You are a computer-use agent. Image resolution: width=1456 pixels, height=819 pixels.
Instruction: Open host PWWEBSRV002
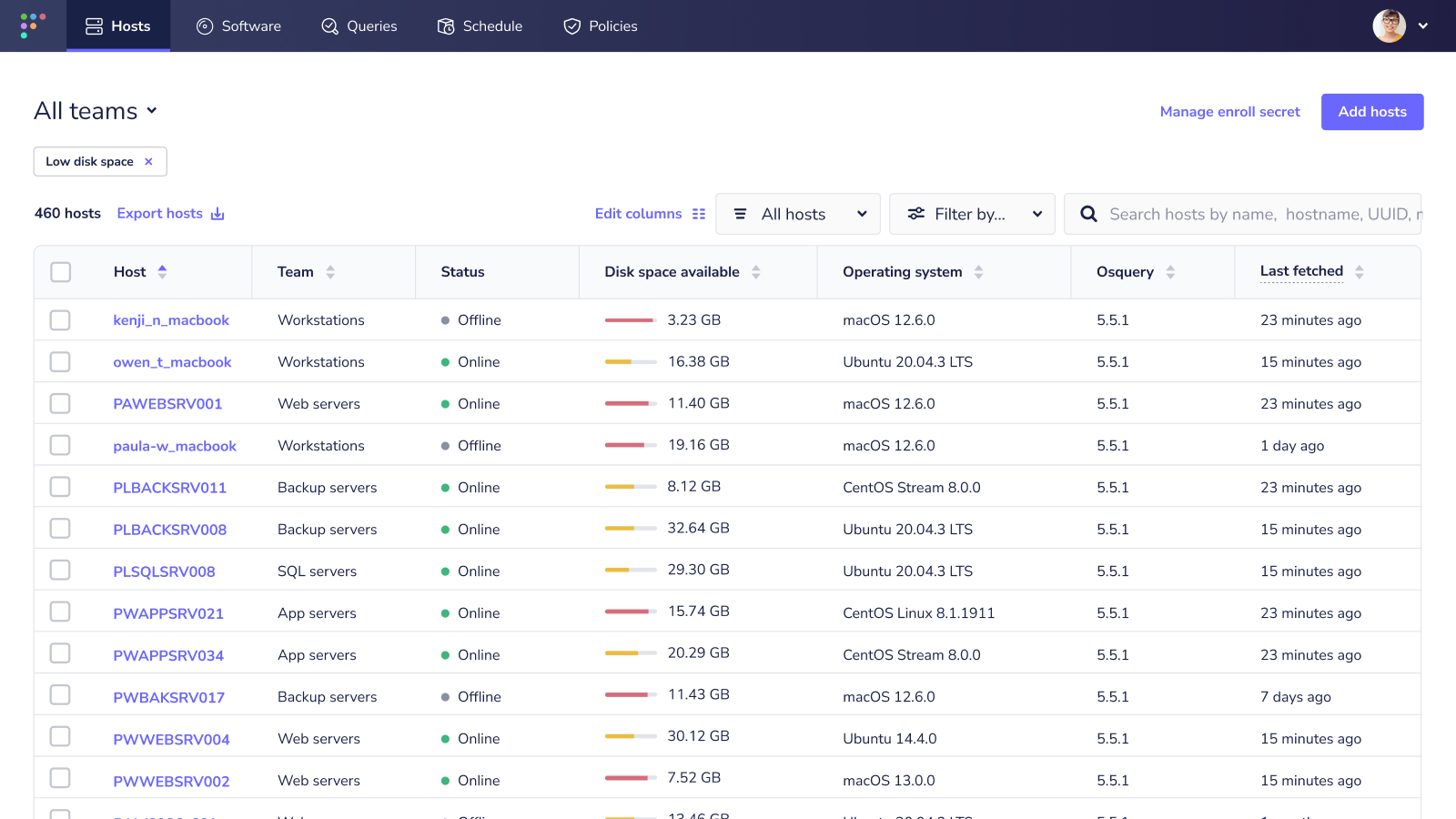click(x=171, y=781)
